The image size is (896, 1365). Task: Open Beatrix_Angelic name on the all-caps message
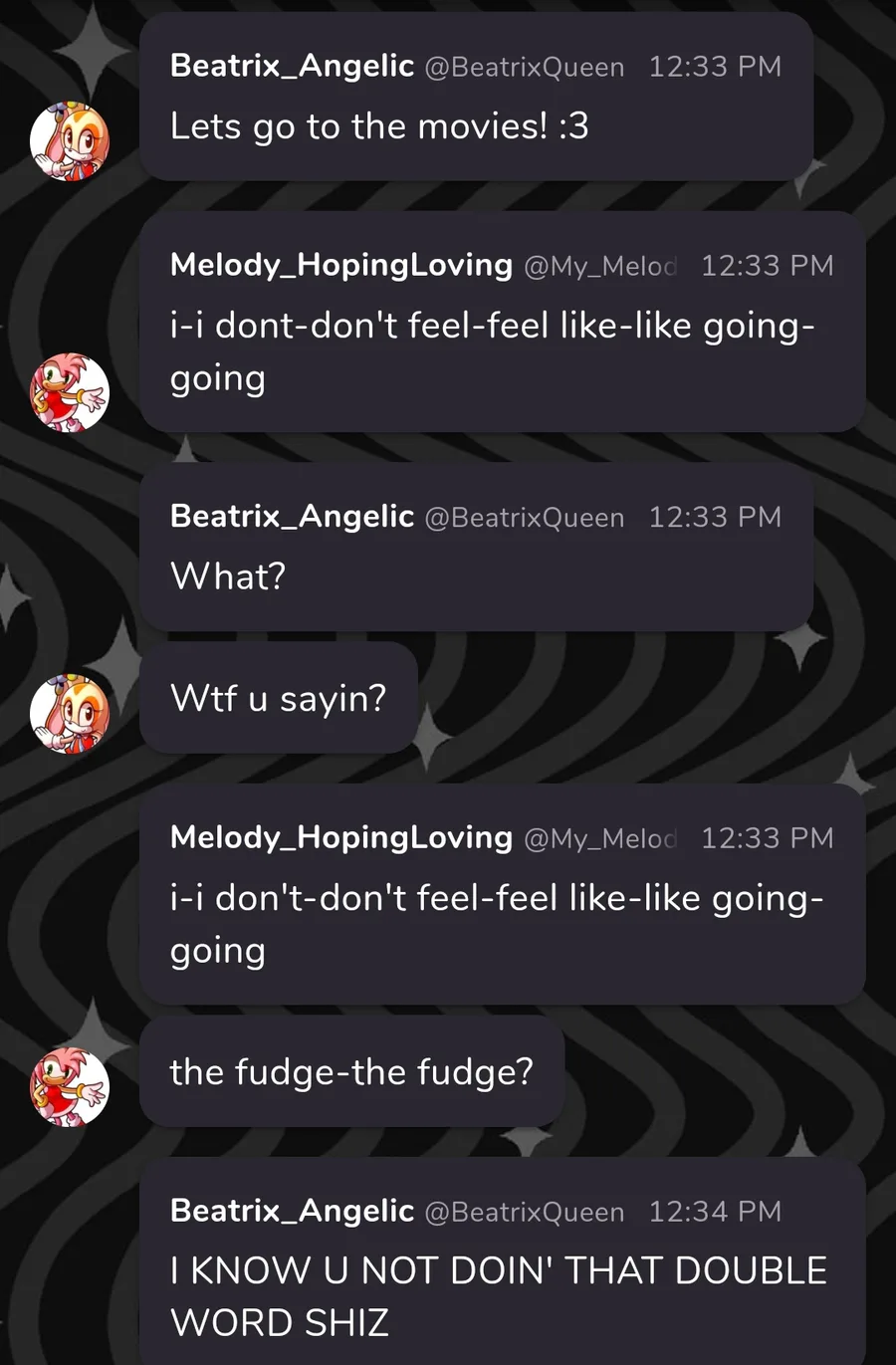coord(292,1211)
